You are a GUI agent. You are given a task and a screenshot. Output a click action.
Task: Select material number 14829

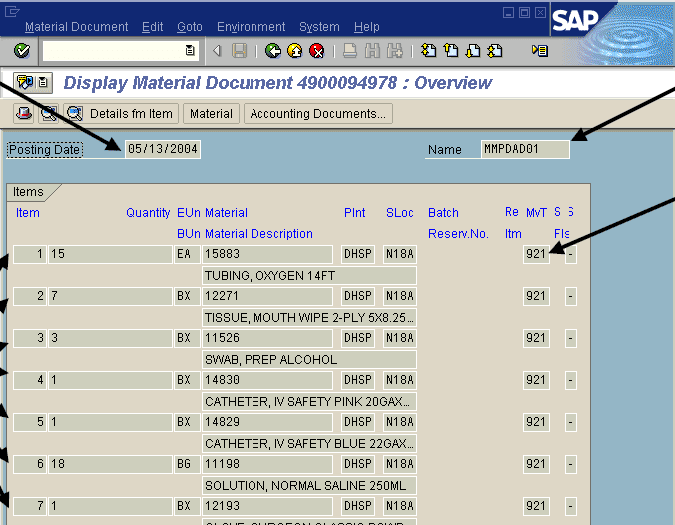(267, 422)
